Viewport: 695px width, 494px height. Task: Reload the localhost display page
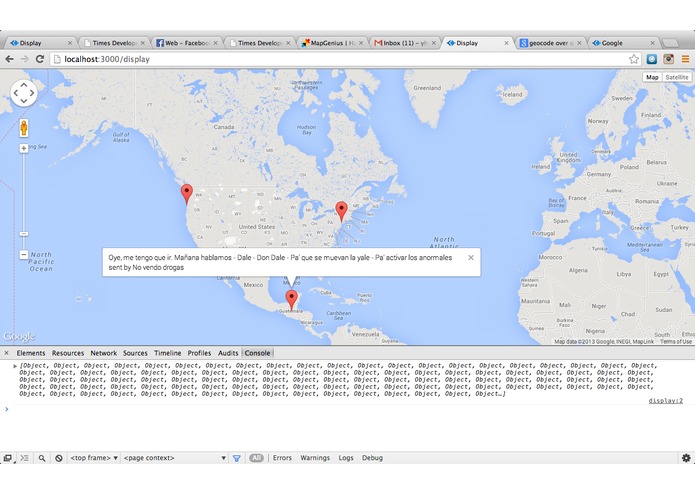tap(39, 59)
